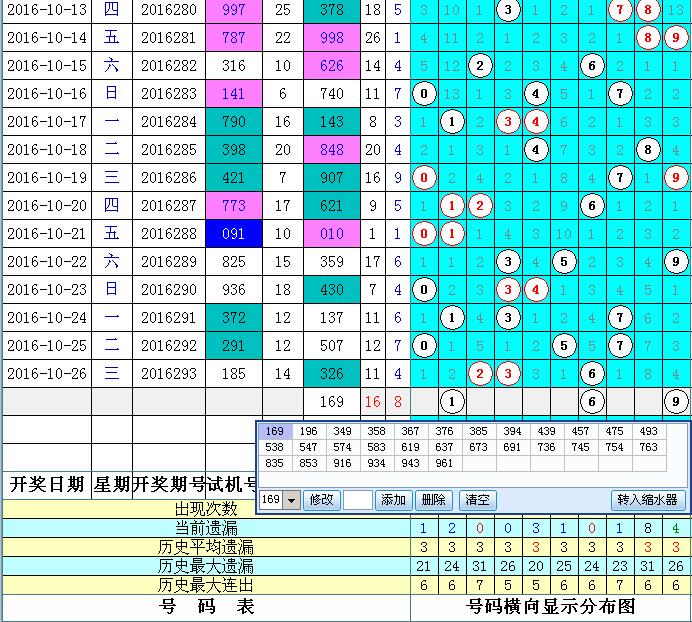Select 457 in the number list
Viewport: 692px width, 622px height.
(580, 431)
